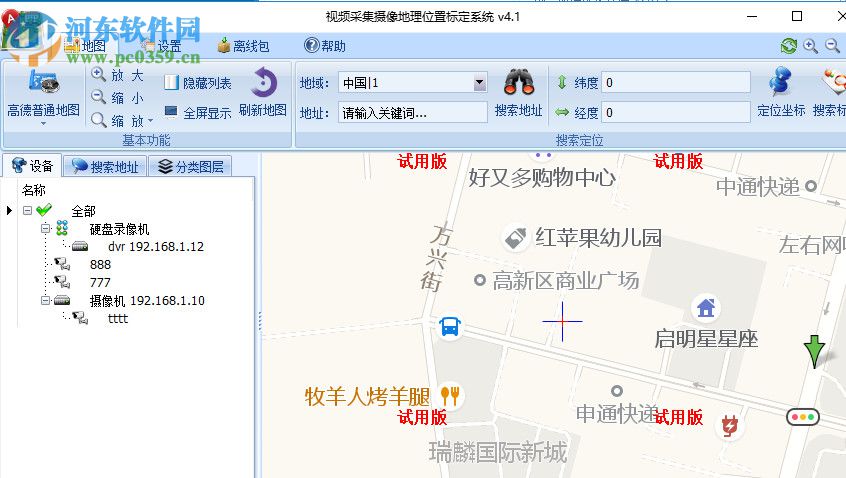Click the 申通快递 map label

click(617, 414)
